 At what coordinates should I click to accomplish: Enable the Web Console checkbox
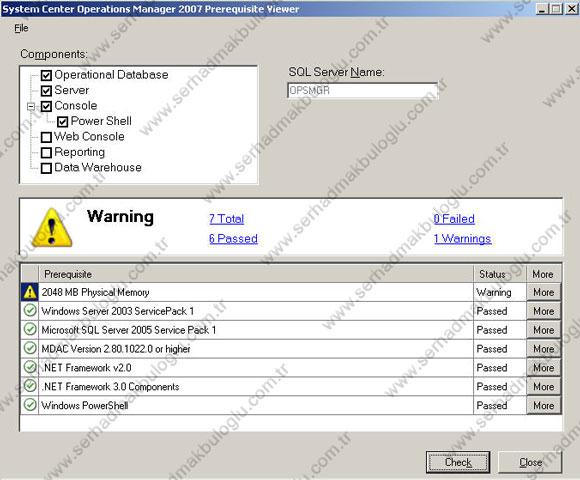tap(46, 137)
